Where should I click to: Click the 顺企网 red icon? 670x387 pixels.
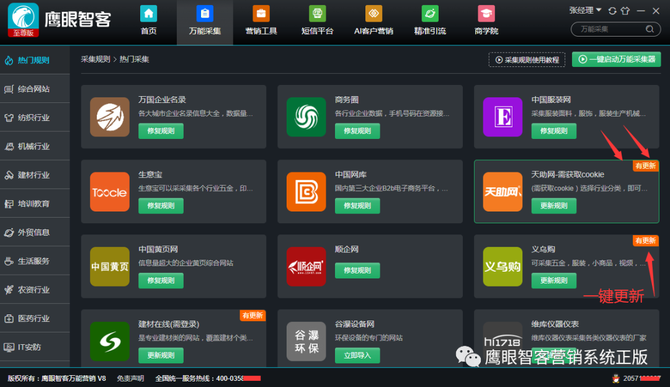point(306,267)
